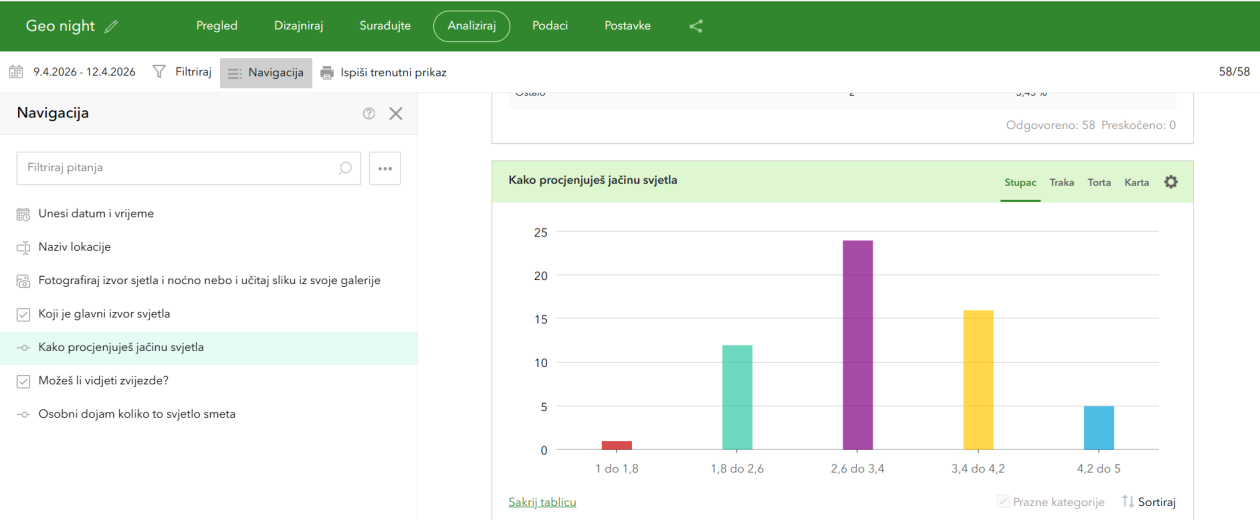
Task: Switch chart to Stupac view
Action: pyautogui.click(x=1020, y=183)
